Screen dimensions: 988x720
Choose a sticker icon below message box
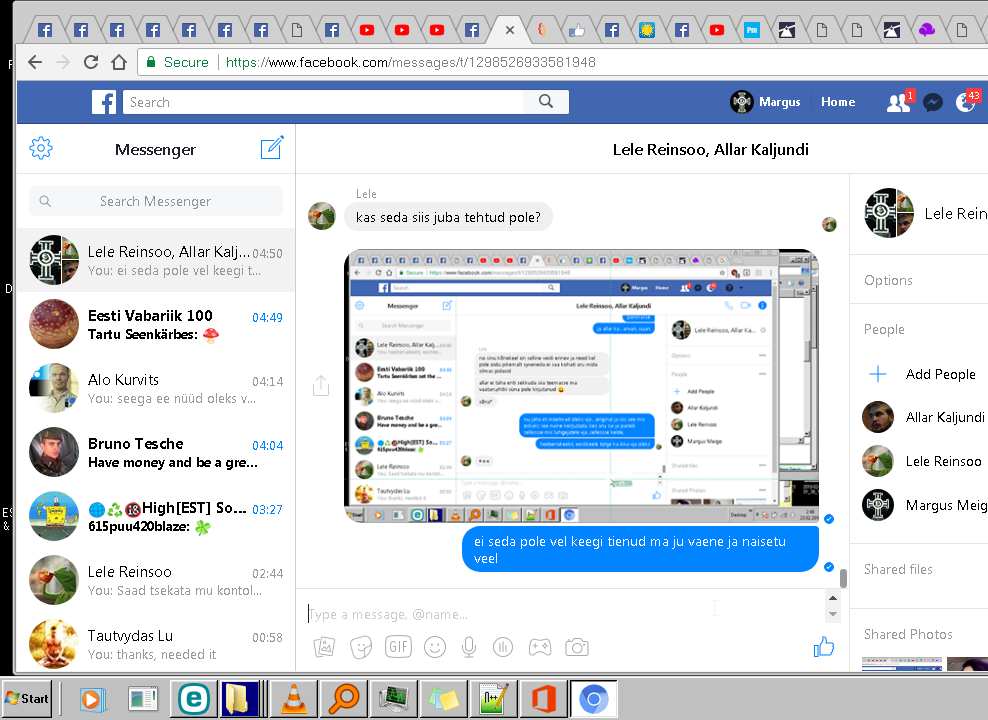361,647
